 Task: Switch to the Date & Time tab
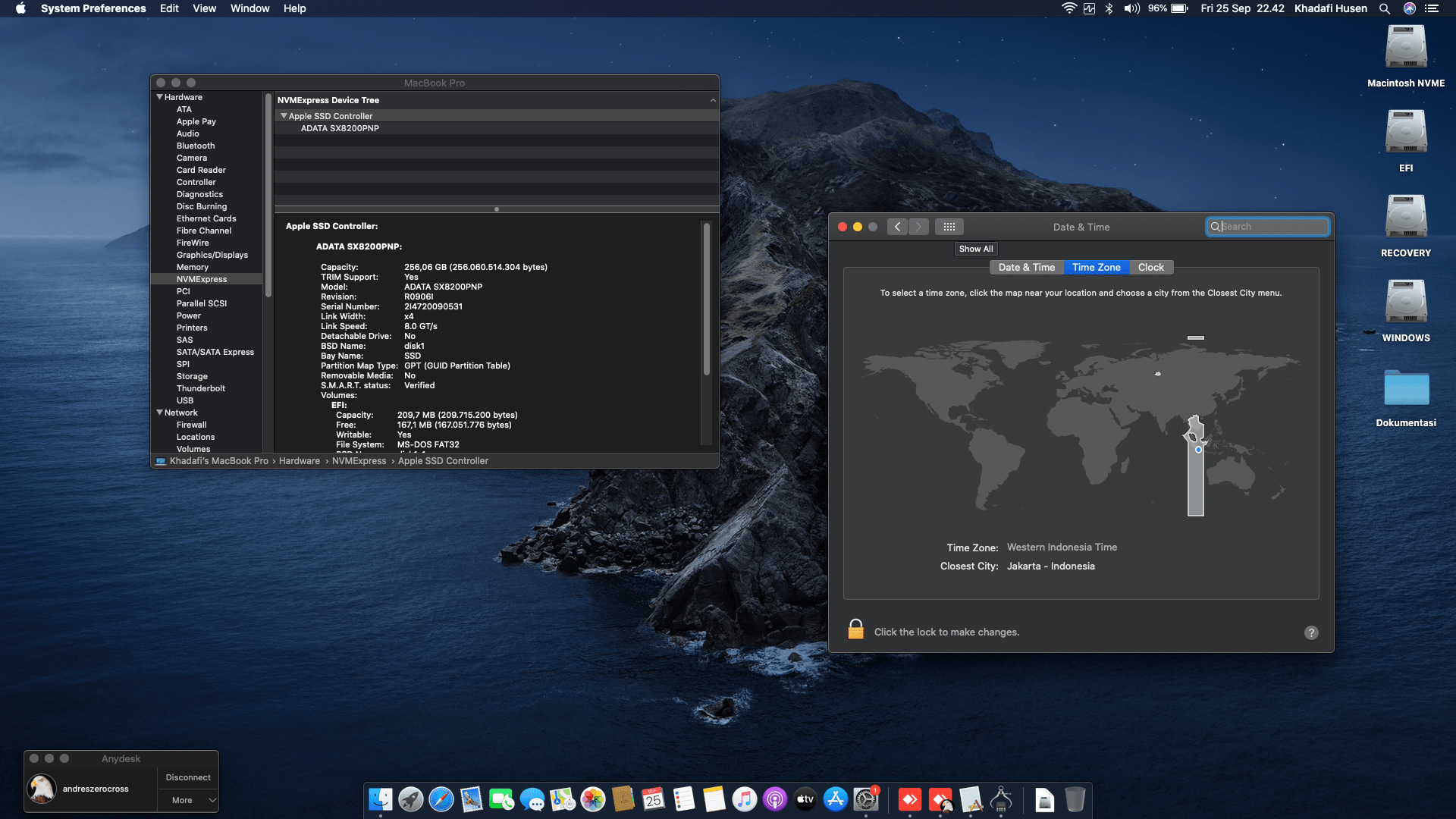1027,267
